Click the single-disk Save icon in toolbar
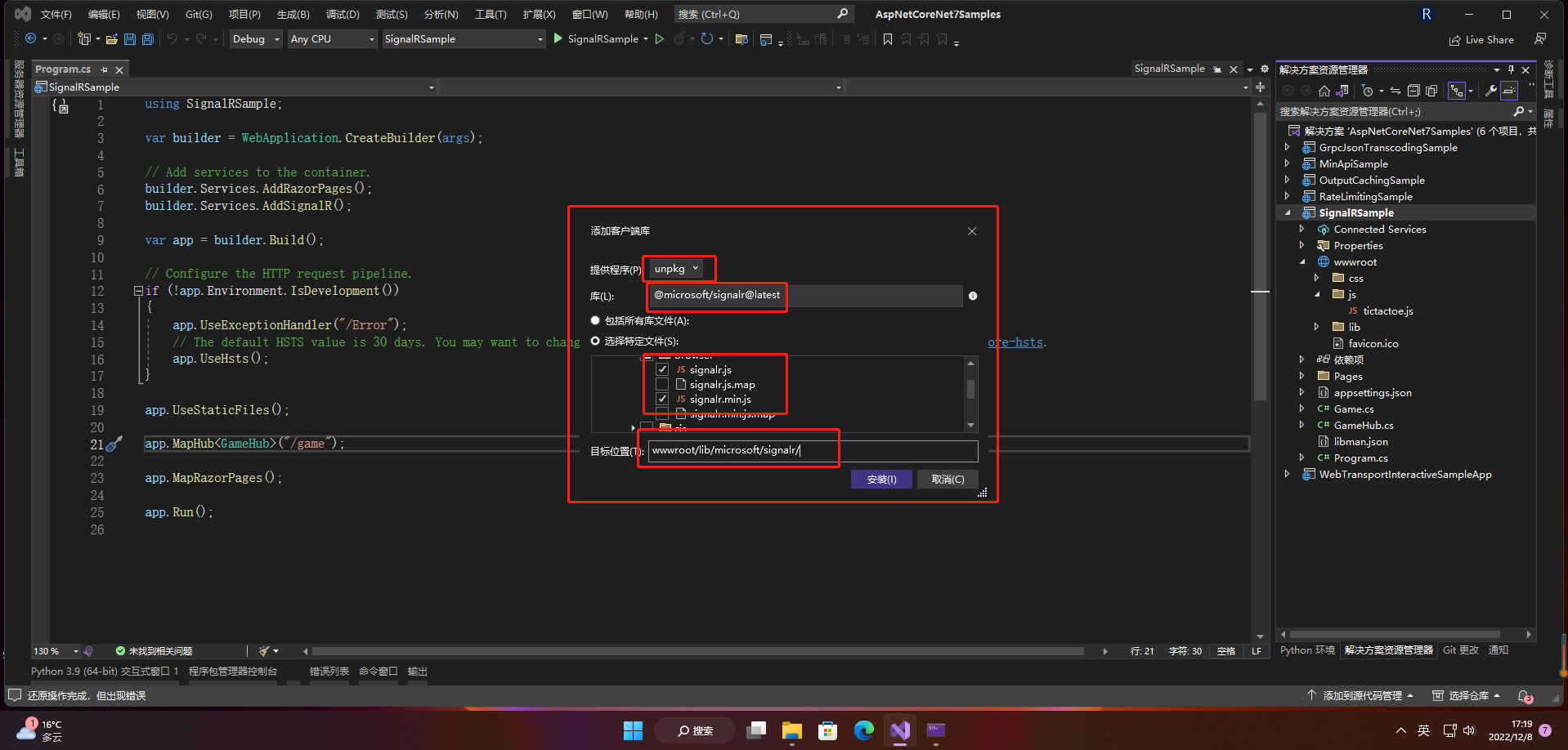Screen dimensions: 1568x750 click(x=129, y=38)
